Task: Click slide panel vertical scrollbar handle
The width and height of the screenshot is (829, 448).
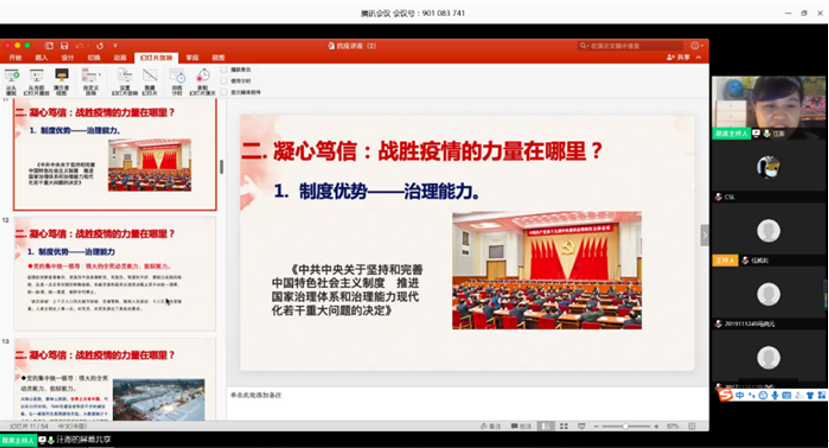Action: click(x=221, y=167)
